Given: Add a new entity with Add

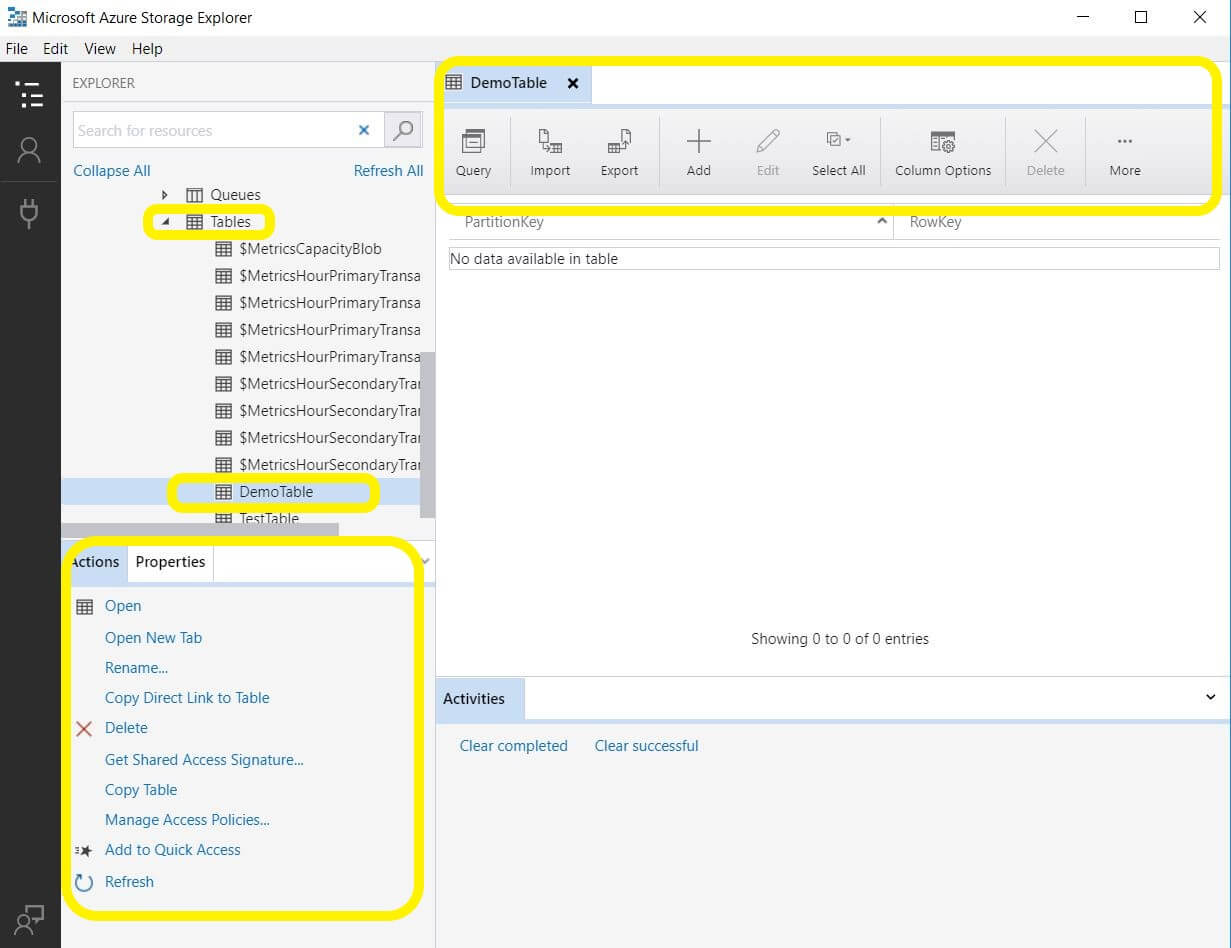Looking at the screenshot, I should click(698, 153).
